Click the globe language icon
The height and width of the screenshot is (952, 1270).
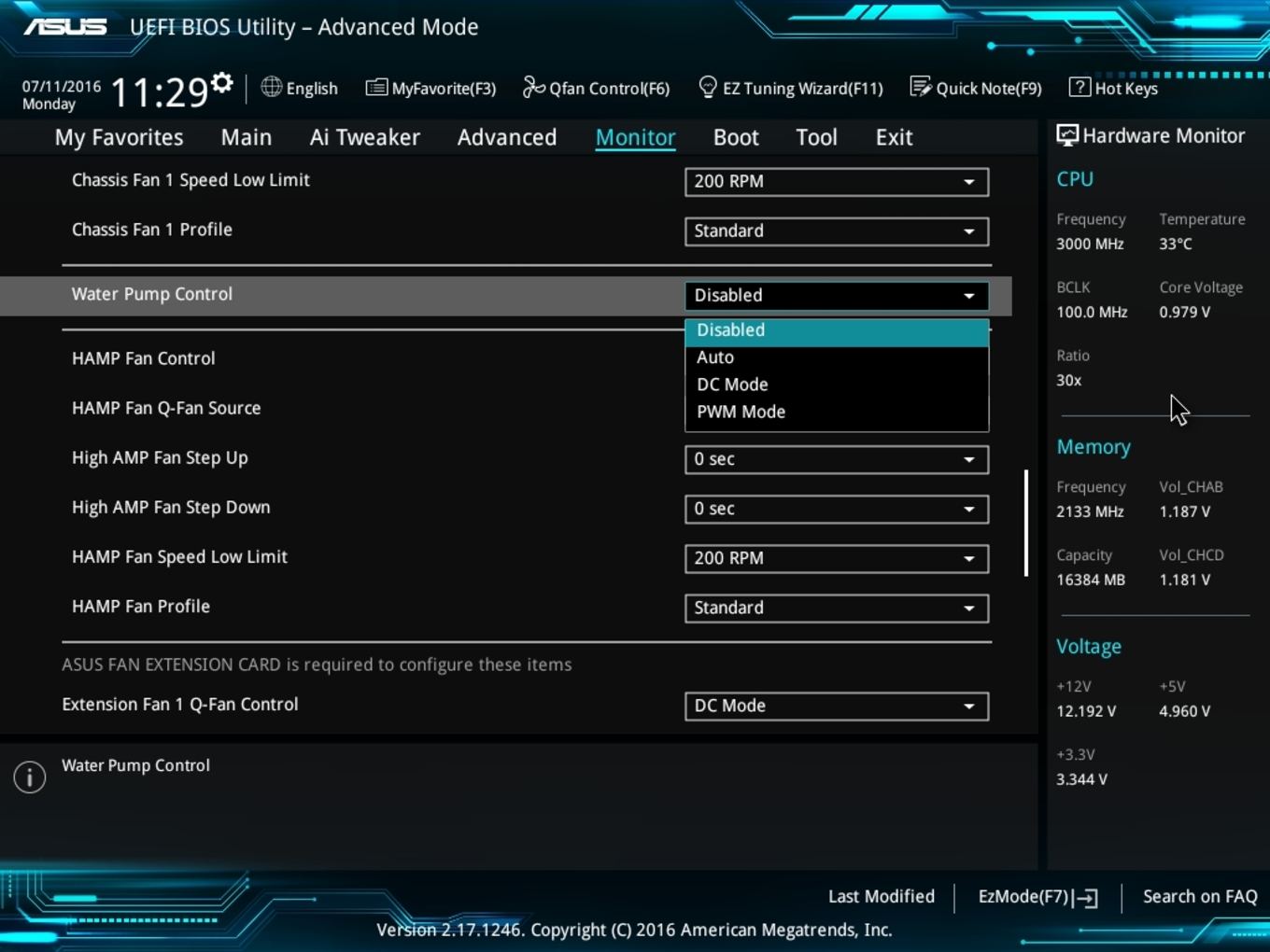(x=271, y=87)
